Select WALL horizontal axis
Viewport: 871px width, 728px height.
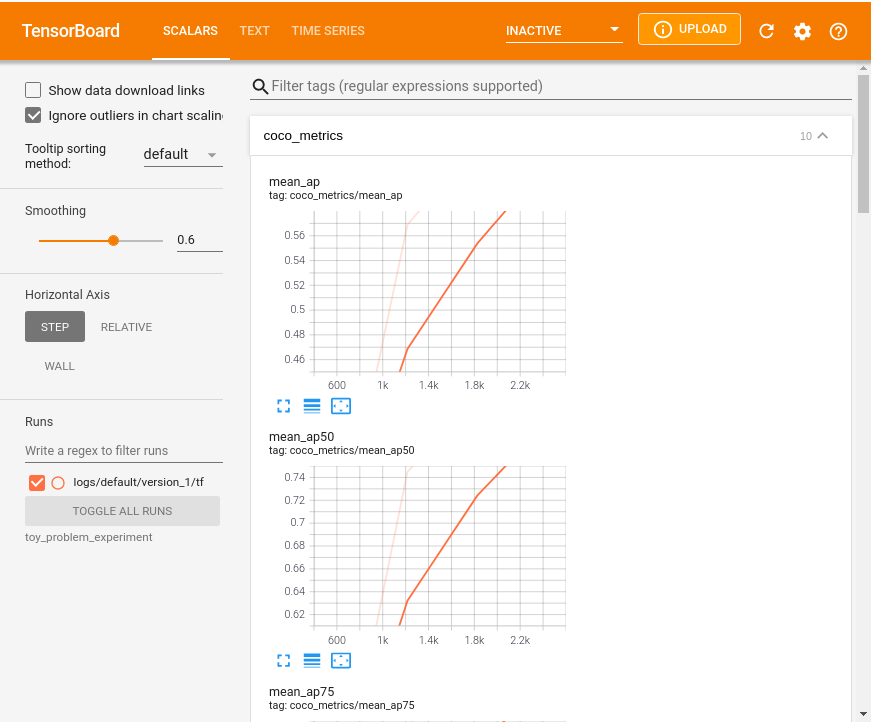(59, 366)
